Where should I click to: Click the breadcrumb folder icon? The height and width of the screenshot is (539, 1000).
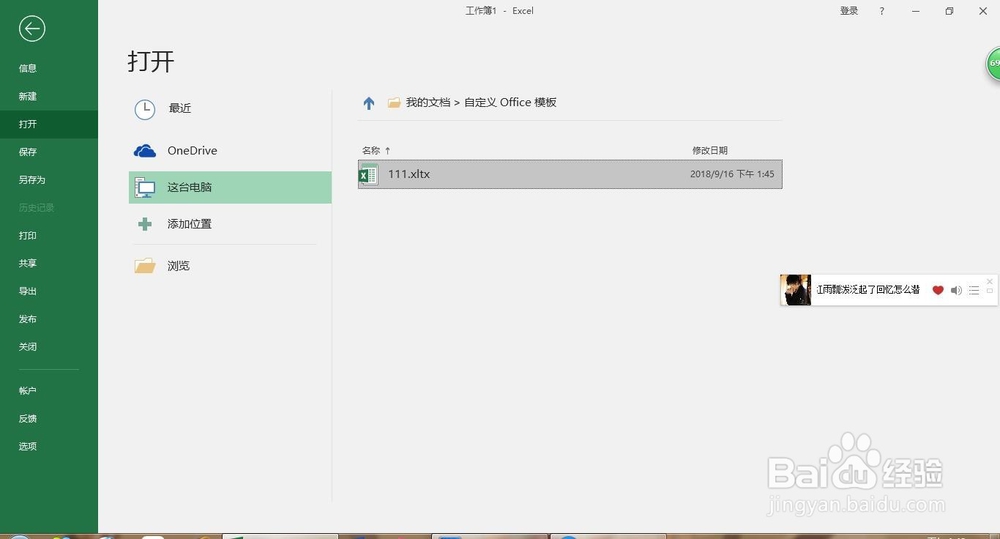tap(394, 103)
